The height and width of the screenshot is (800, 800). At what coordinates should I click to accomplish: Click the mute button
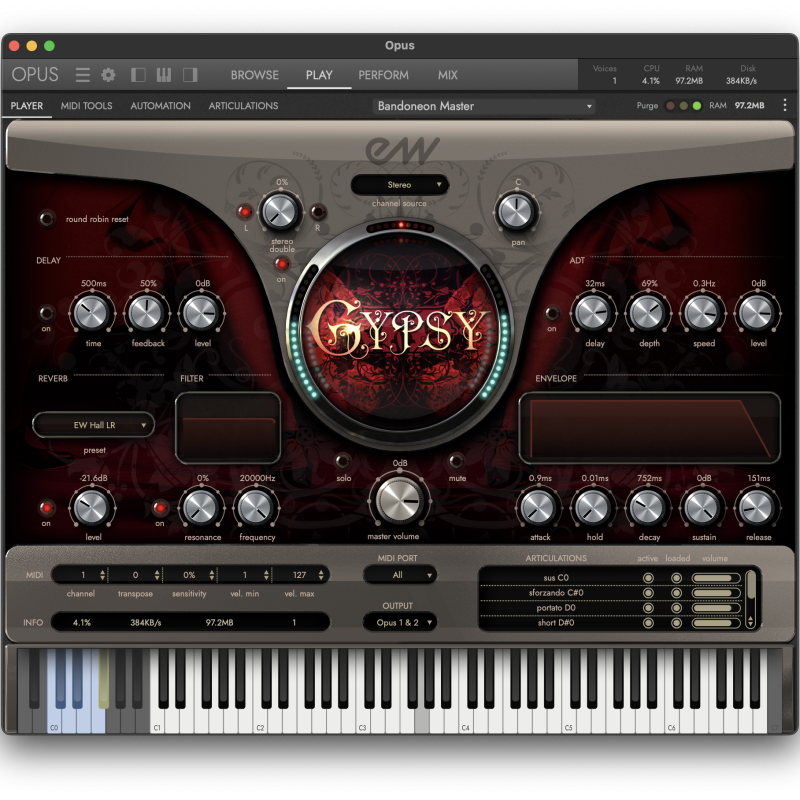456,461
